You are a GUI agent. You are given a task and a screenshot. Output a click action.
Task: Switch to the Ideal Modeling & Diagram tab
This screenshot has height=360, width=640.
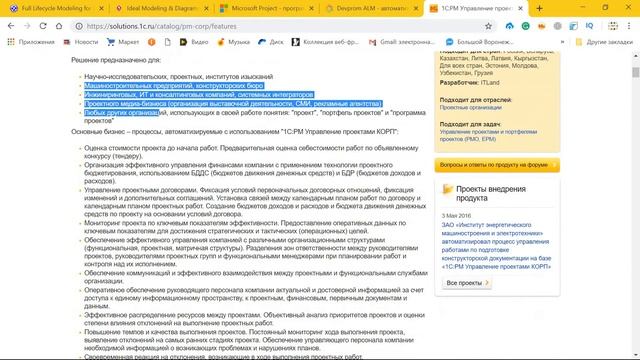(161, 8)
